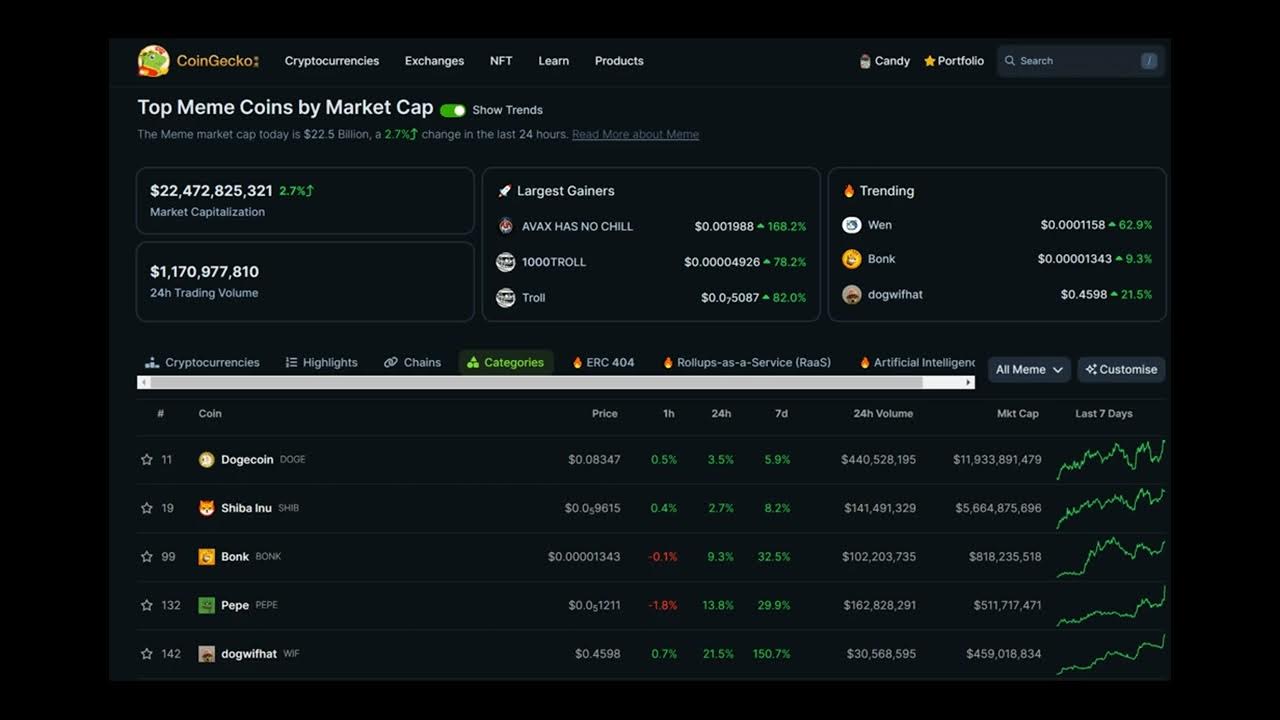Image resolution: width=1280 pixels, height=720 pixels.
Task: Sort table by the Mkt Cap column
Action: coord(1018,414)
